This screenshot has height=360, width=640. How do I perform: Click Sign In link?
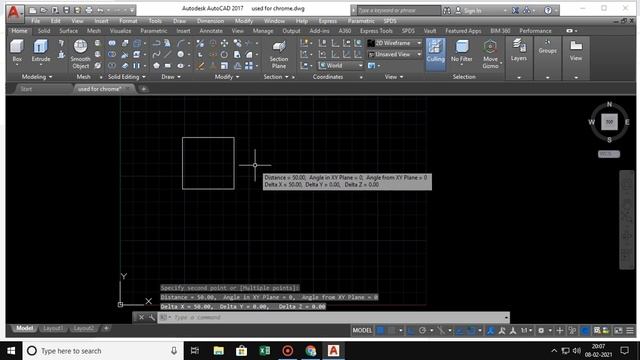click(x=472, y=11)
